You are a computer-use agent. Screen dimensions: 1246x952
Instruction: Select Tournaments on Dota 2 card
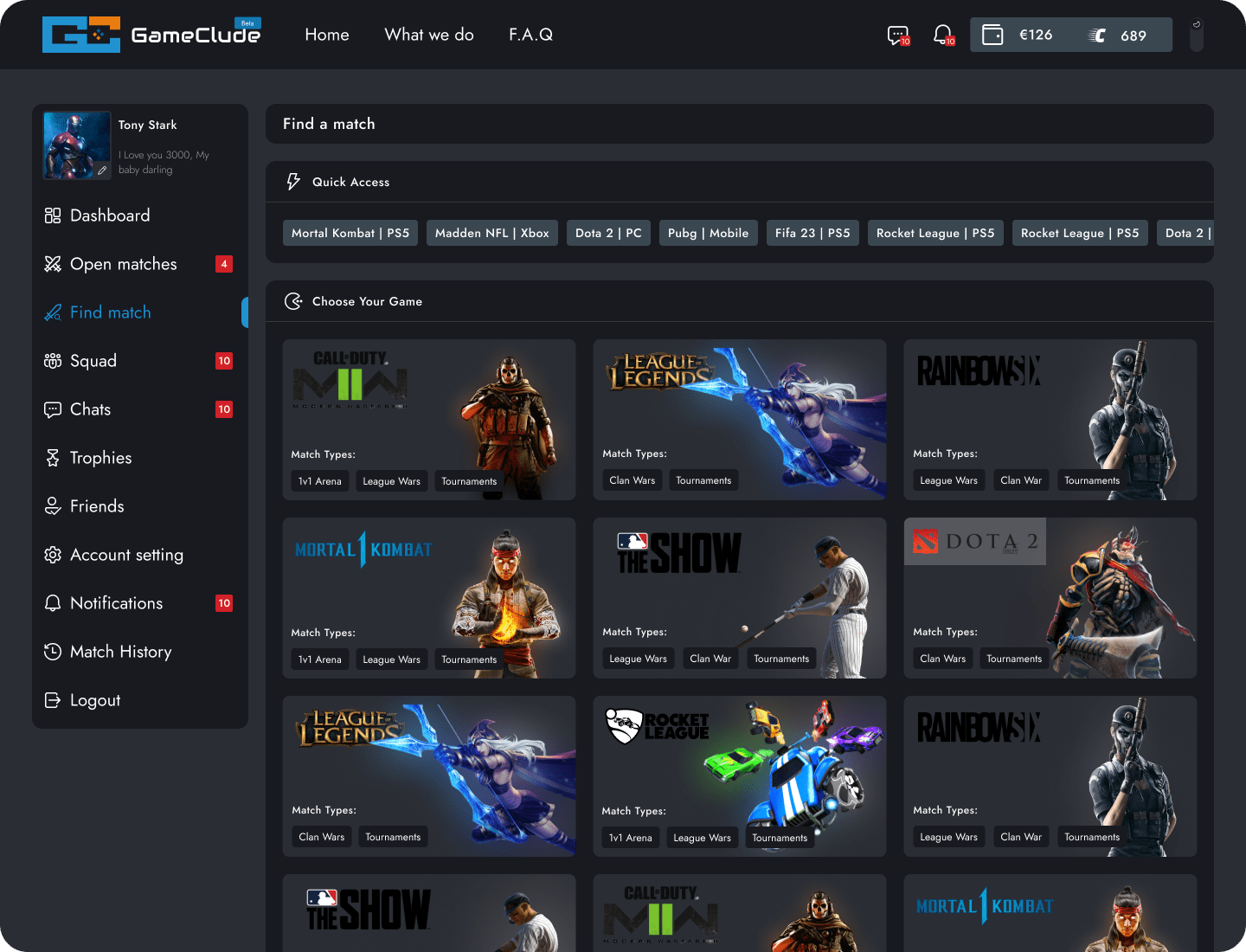(x=1014, y=659)
